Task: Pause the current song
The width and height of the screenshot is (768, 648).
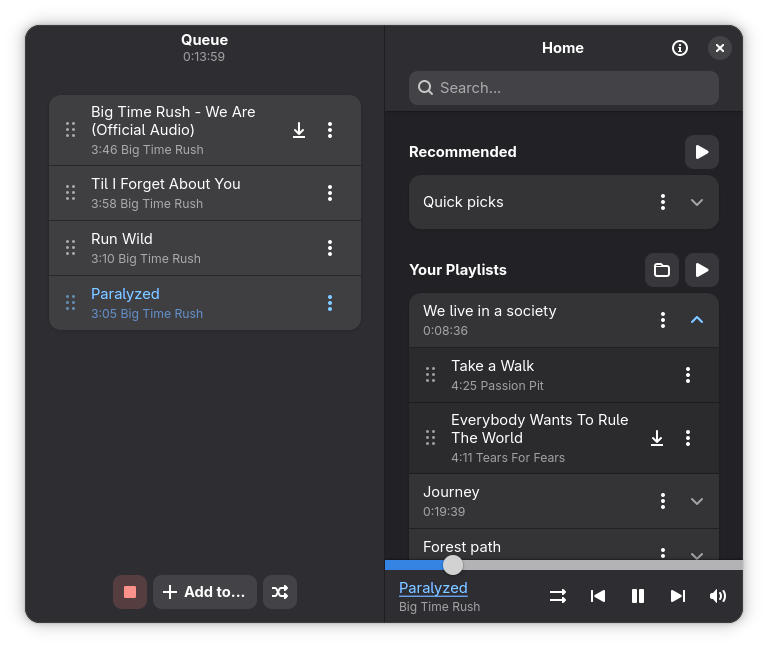Action: click(638, 596)
